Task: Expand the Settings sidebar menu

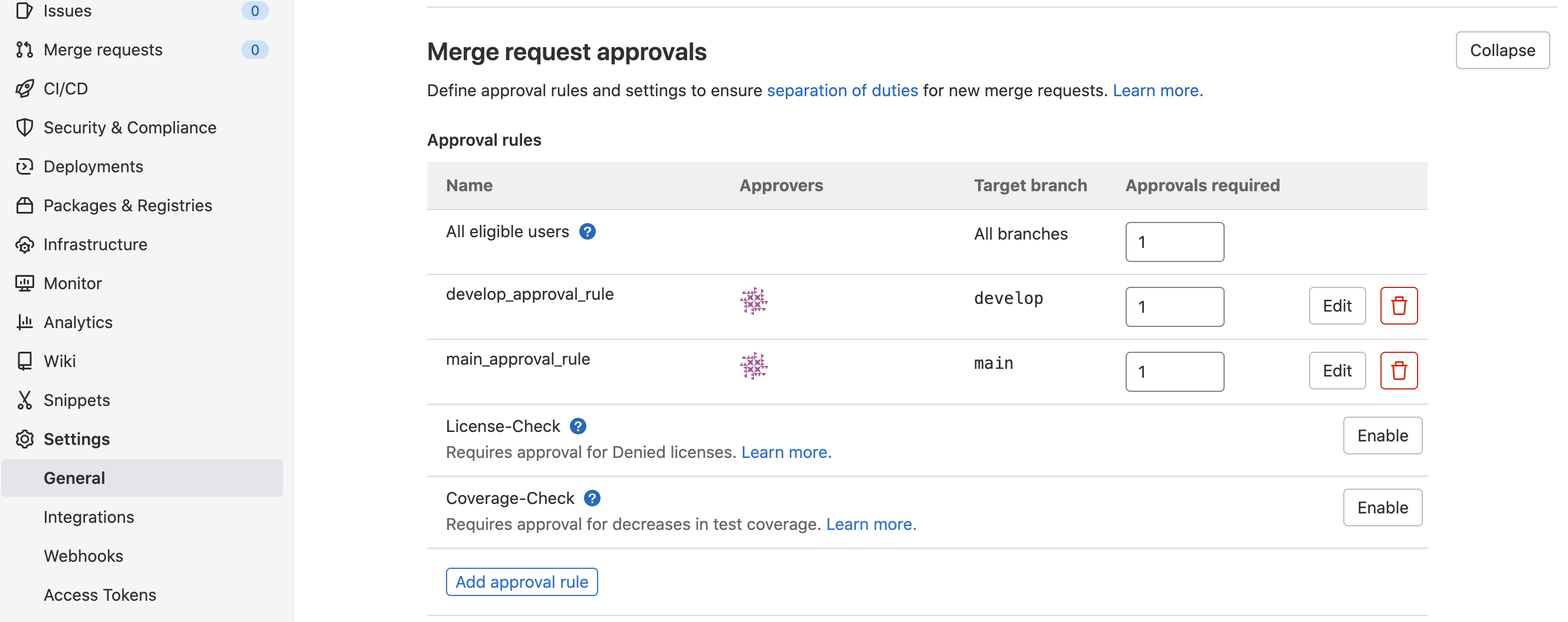Action: (77, 439)
